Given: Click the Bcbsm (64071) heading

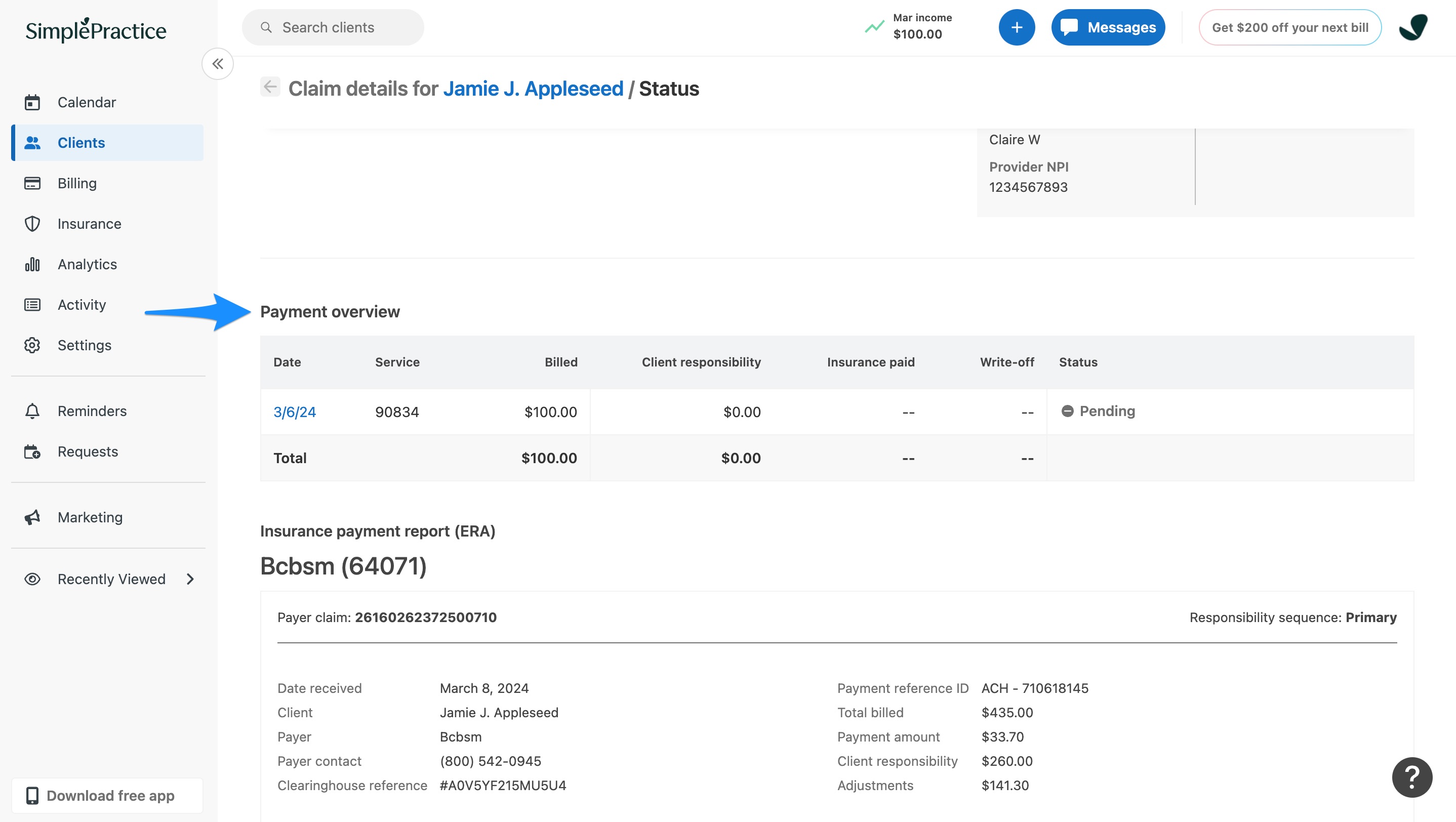Looking at the screenshot, I should point(343,566).
